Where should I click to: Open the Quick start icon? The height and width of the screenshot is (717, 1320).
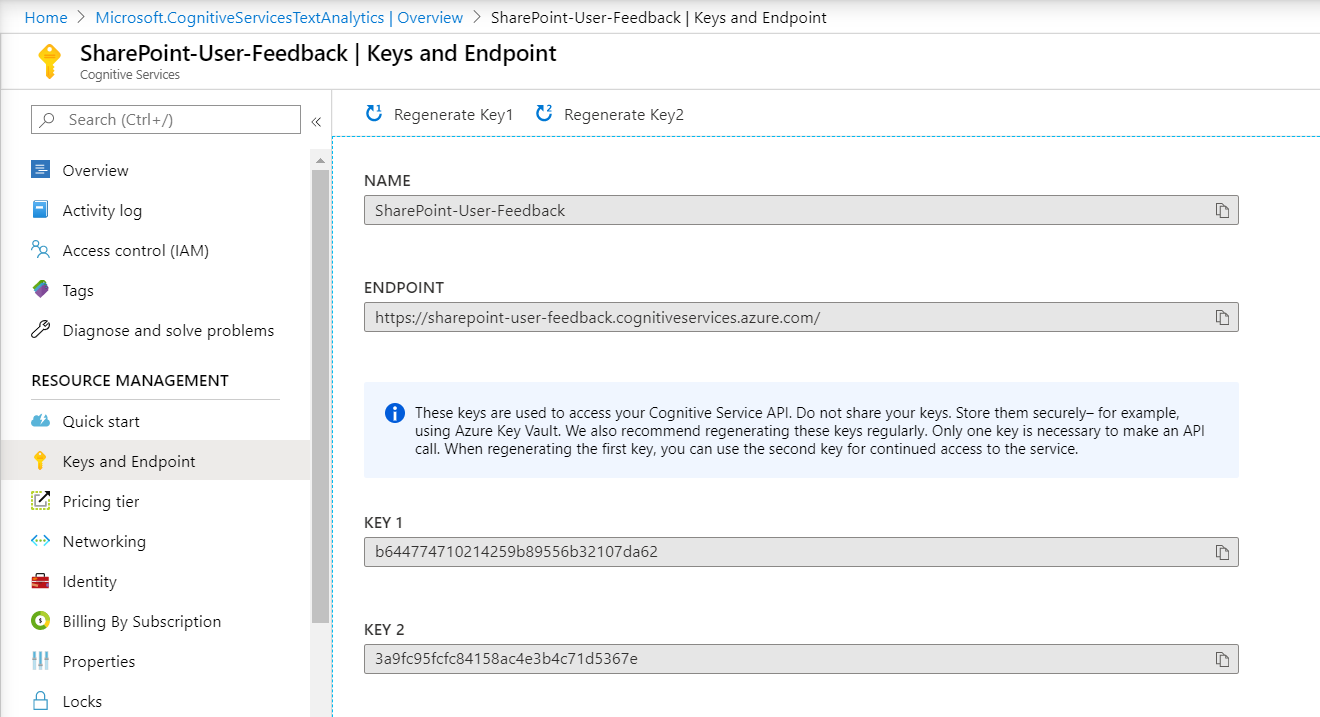[x=40, y=421]
